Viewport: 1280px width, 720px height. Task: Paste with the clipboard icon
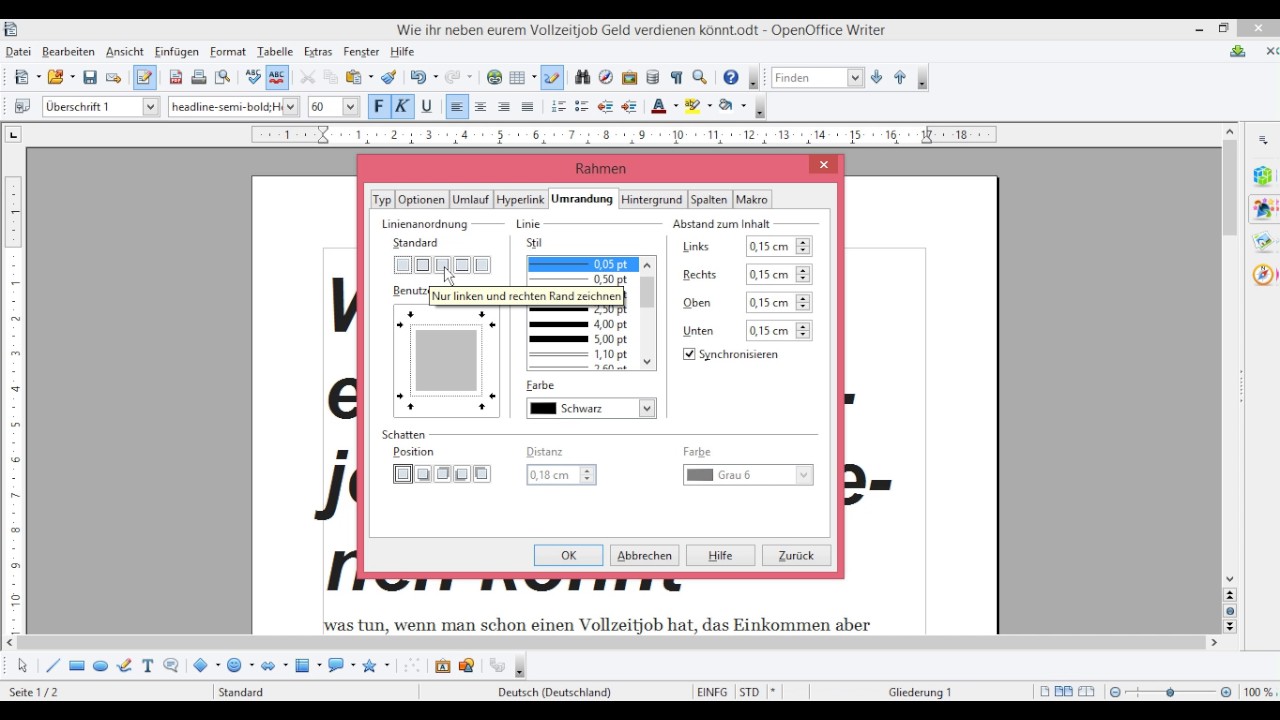(353, 77)
